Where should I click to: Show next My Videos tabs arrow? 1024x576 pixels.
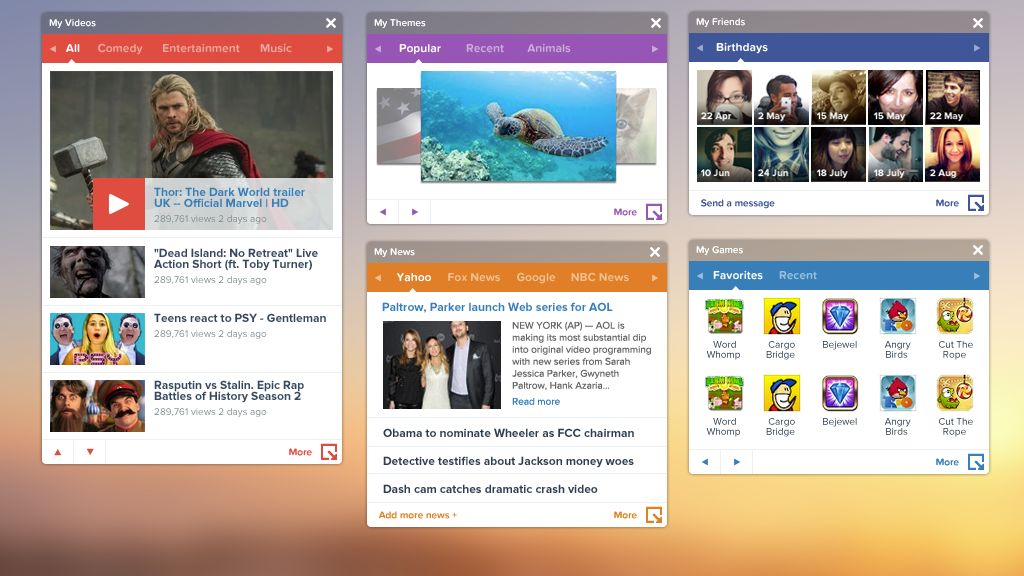pos(330,48)
